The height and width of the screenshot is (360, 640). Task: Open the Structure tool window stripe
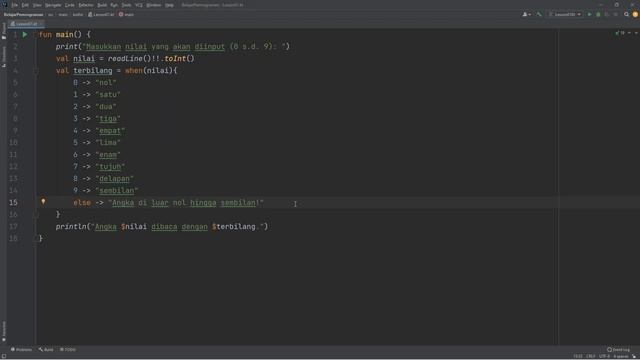click(4, 57)
